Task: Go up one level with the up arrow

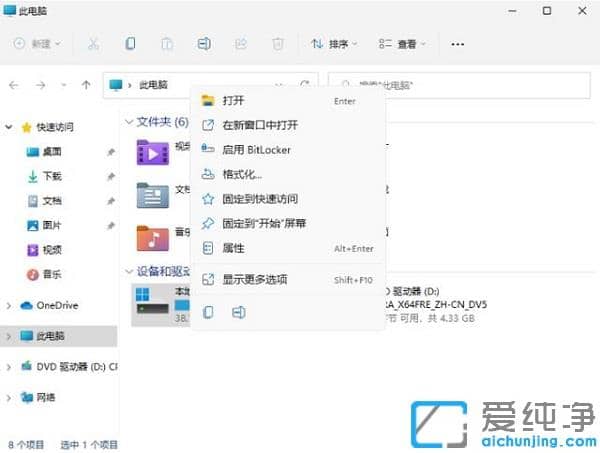Action: pyautogui.click(x=87, y=85)
